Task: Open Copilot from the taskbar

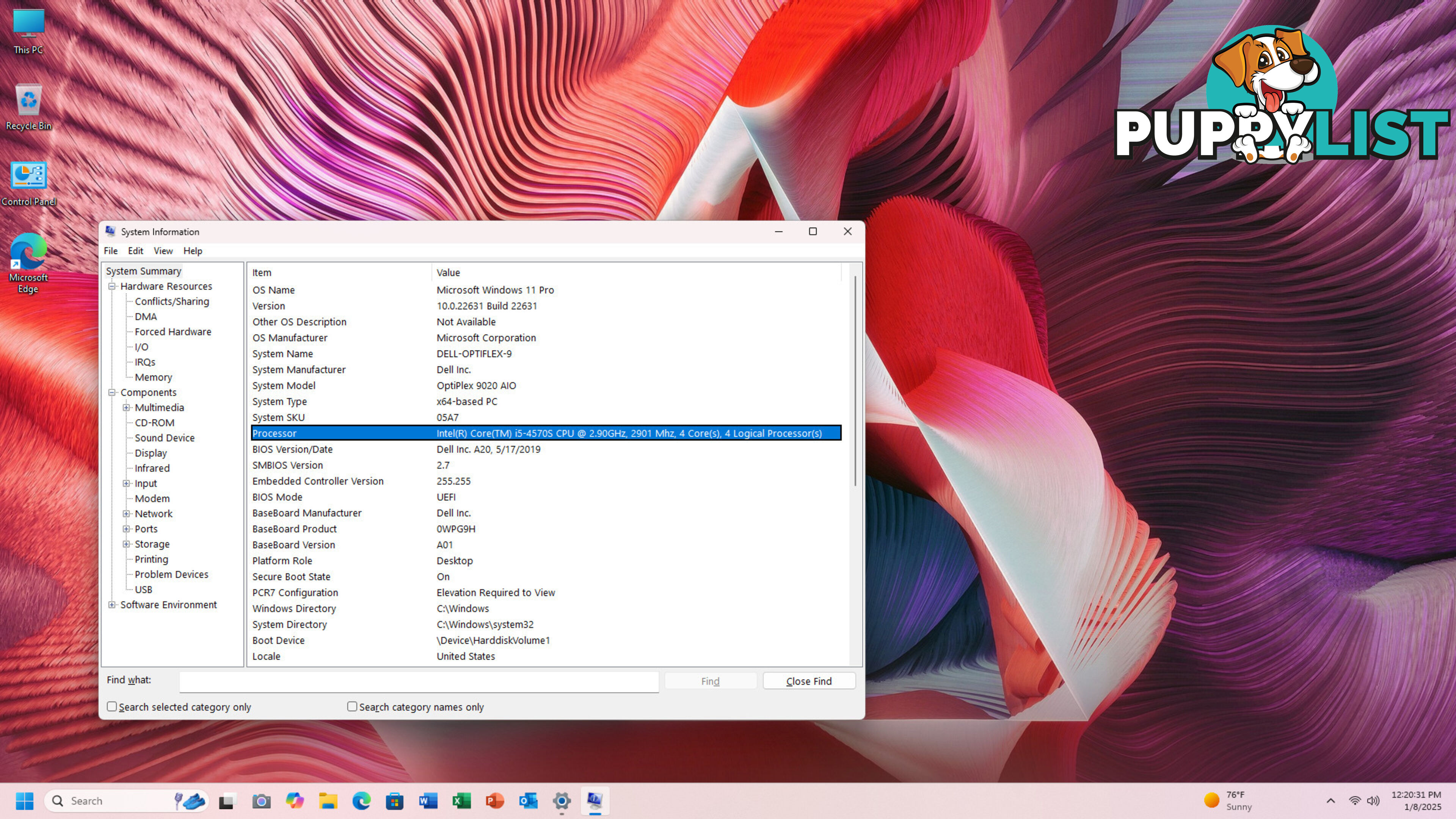Action: tap(295, 800)
